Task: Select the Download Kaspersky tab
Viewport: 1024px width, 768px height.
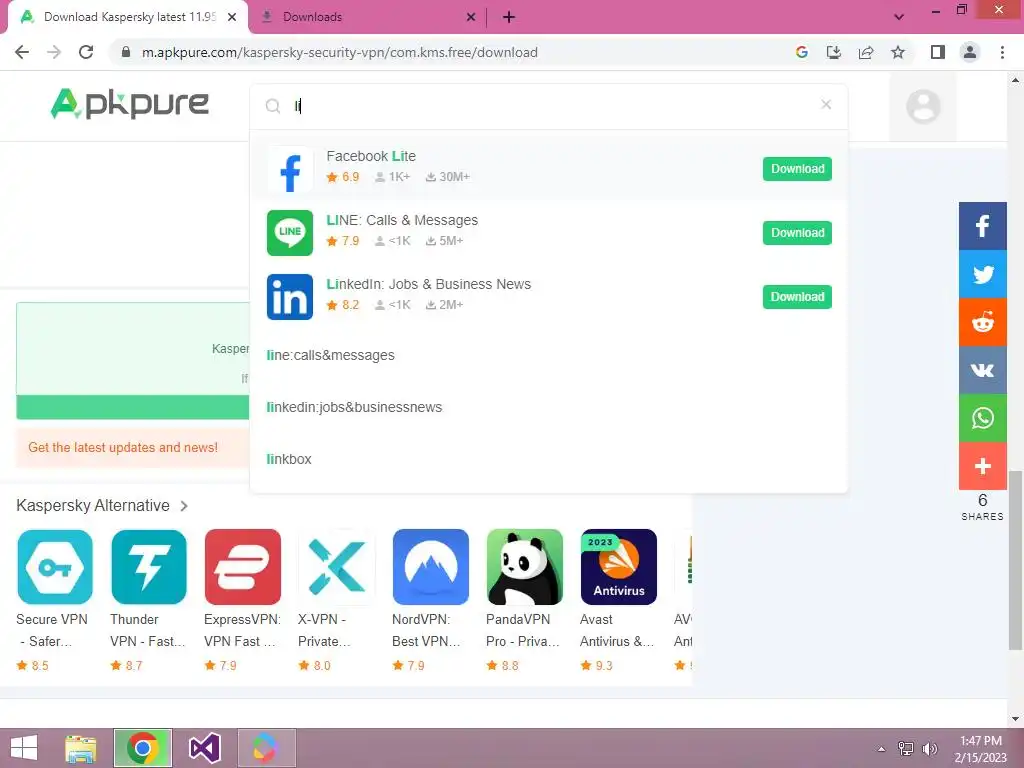Action: click(x=128, y=17)
